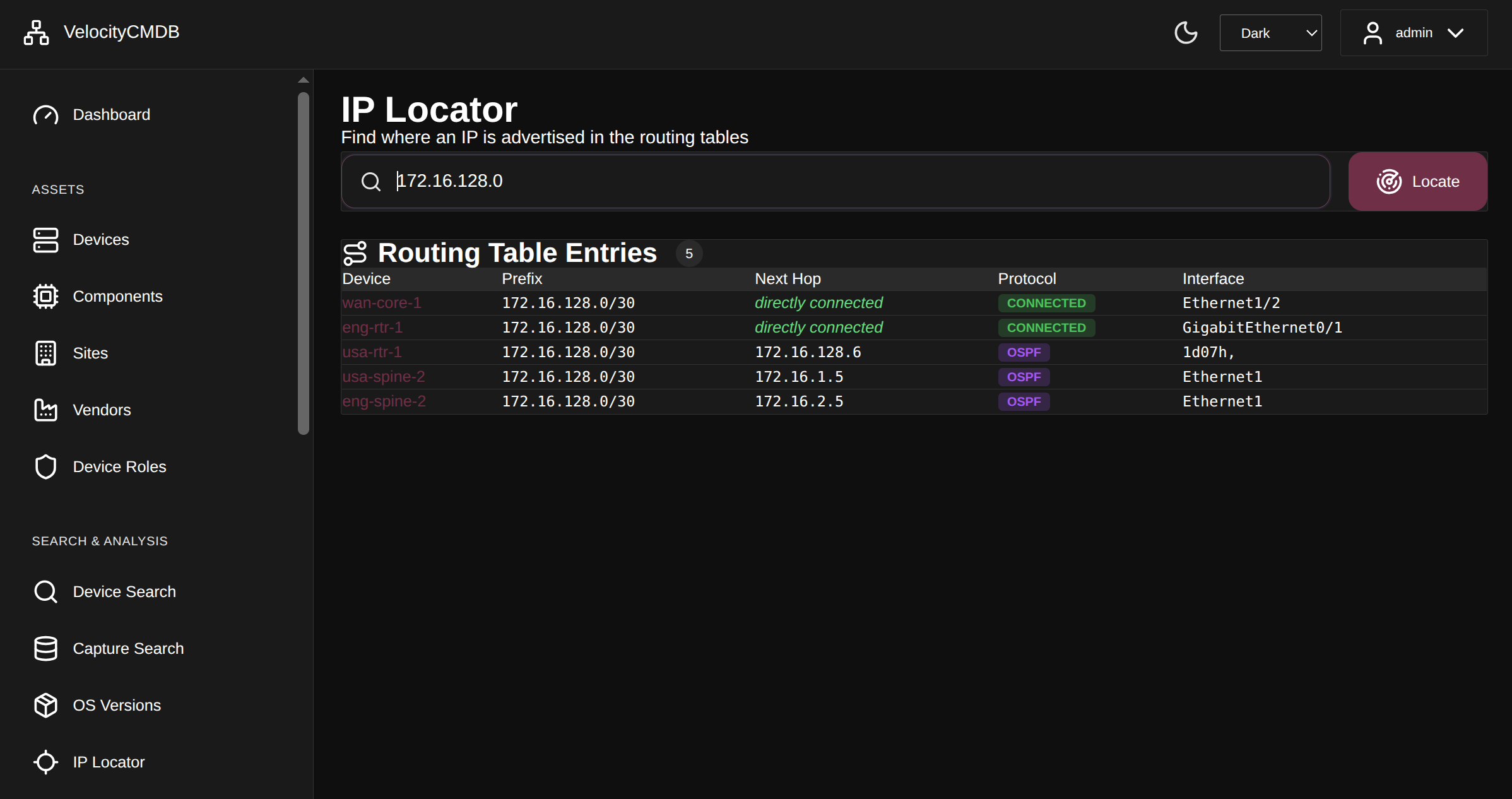Open Device Search in sidebar

124,591
